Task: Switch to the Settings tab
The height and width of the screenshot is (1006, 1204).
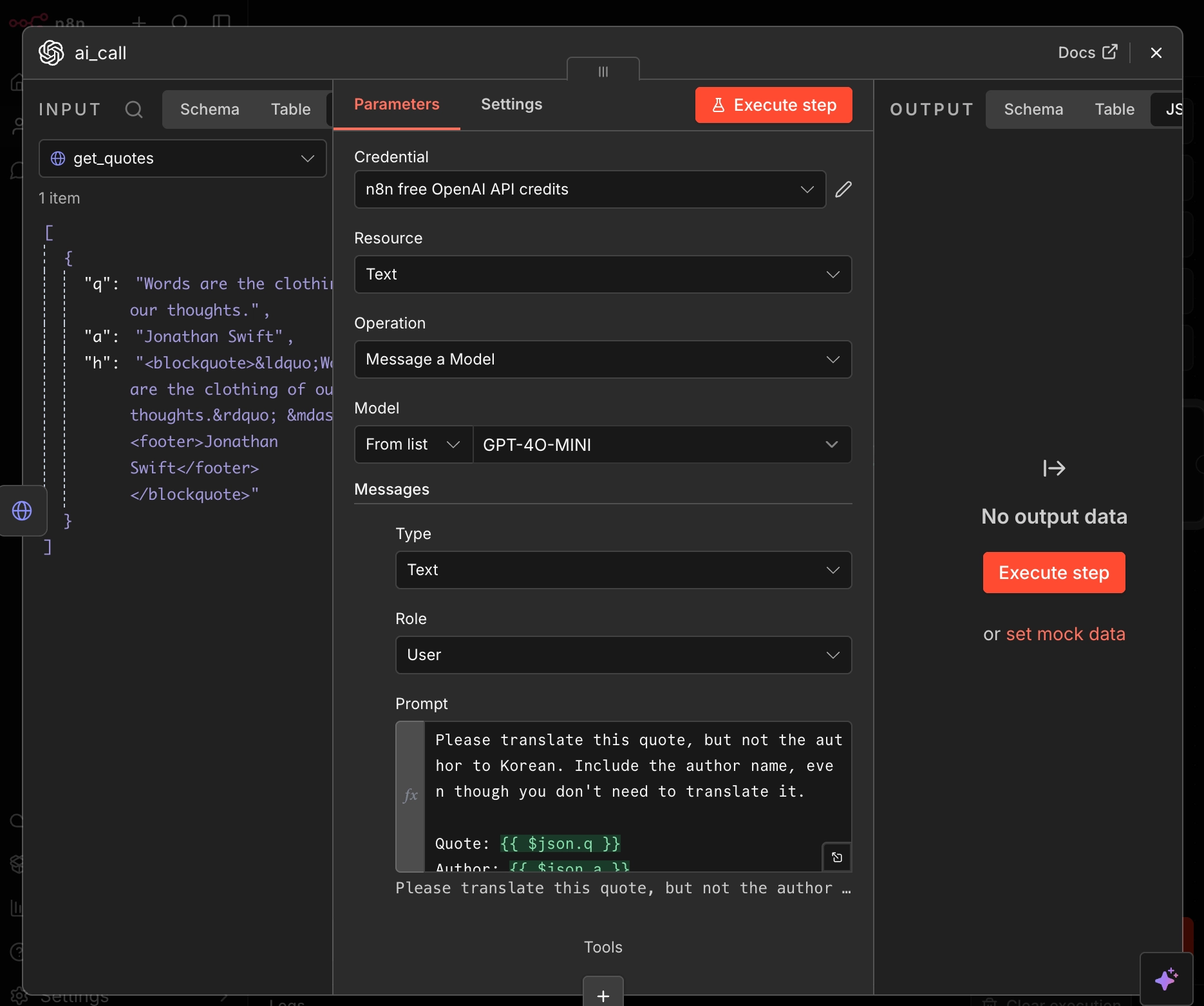Action: coord(512,104)
